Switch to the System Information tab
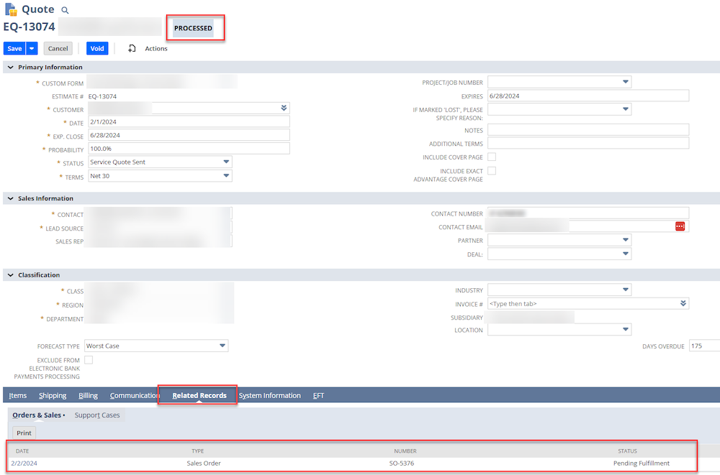 tap(270, 396)
